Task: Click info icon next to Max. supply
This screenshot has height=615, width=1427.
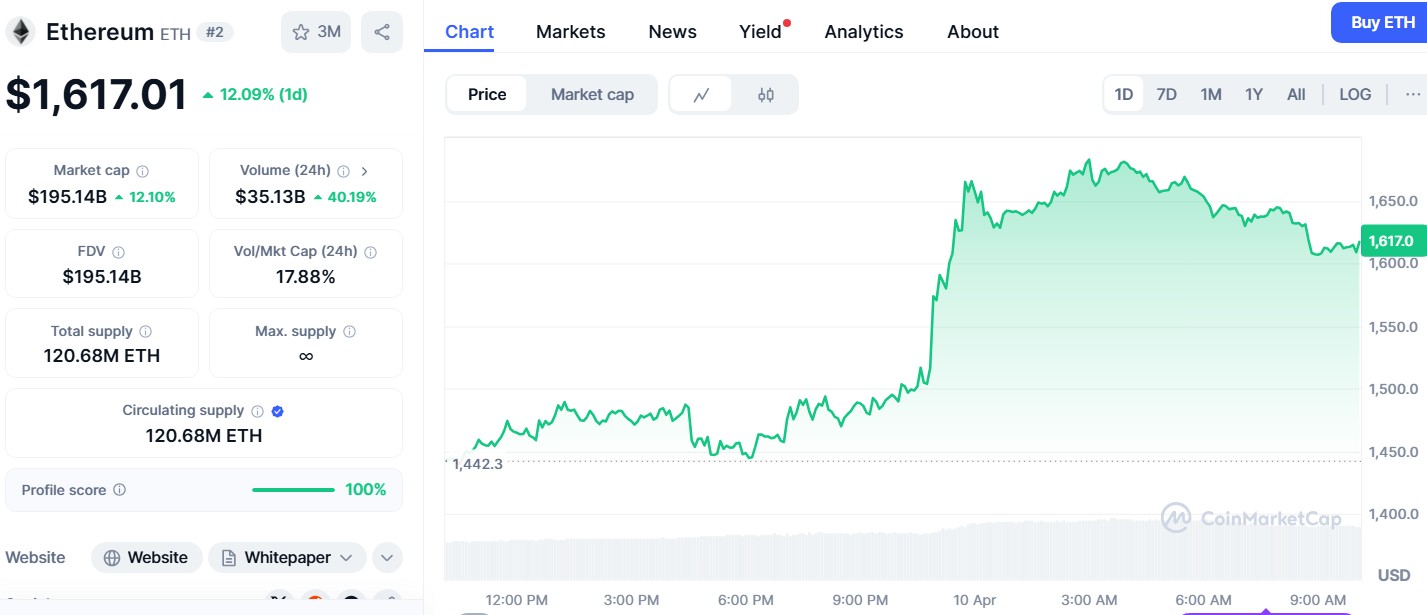Action: coord(349,331)
